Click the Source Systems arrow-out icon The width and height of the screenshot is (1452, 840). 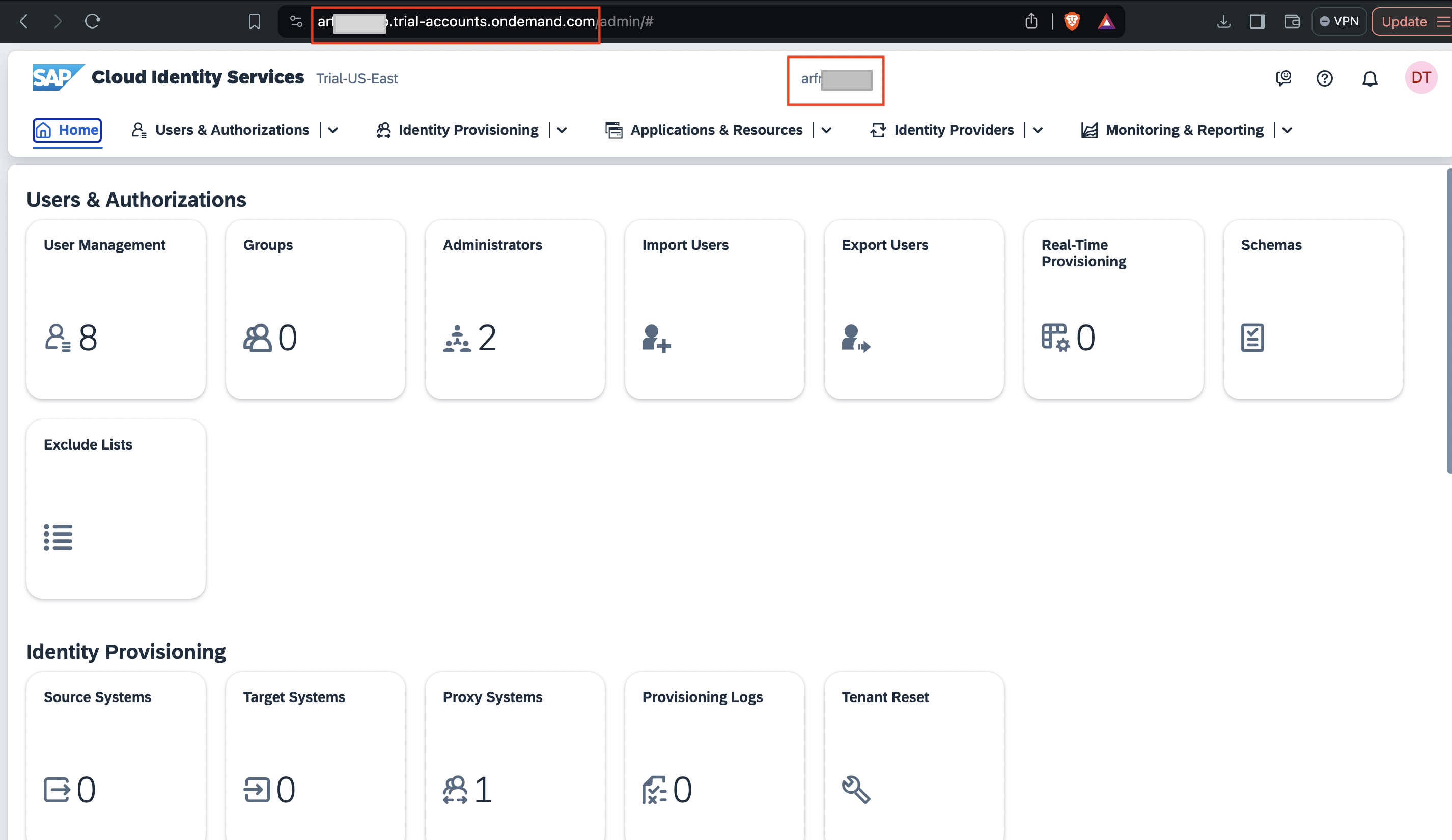(x=57, y=790)
